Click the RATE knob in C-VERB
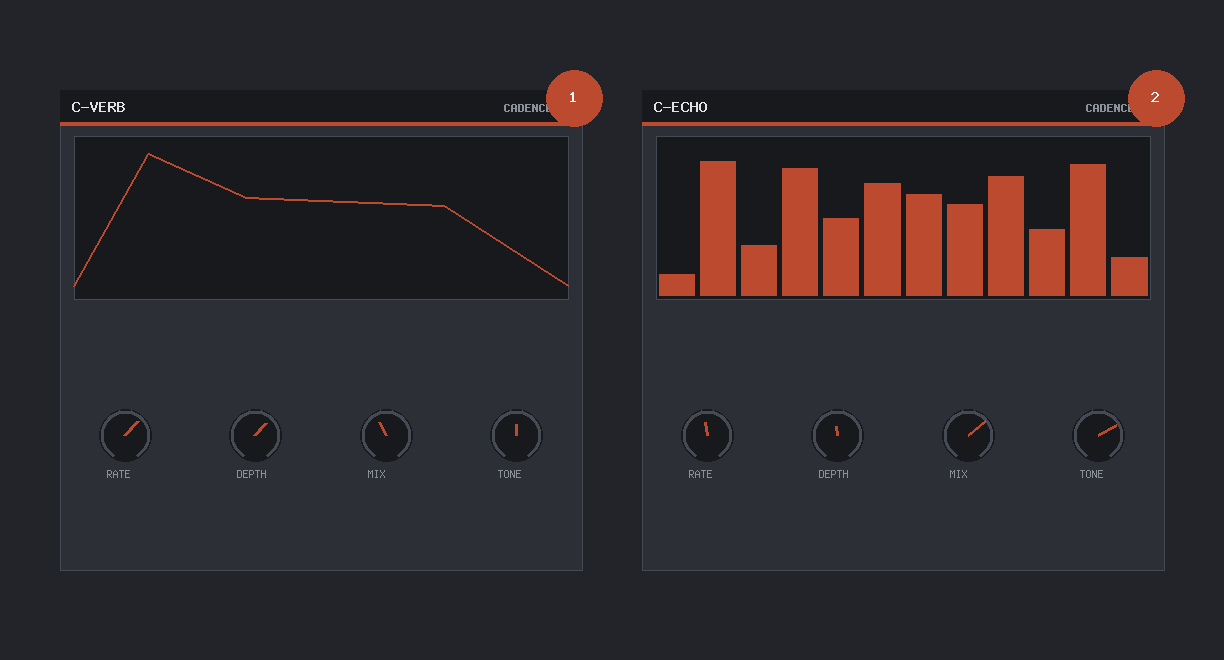This screenshot has height=660, width=1224. [x=125, y=436]
